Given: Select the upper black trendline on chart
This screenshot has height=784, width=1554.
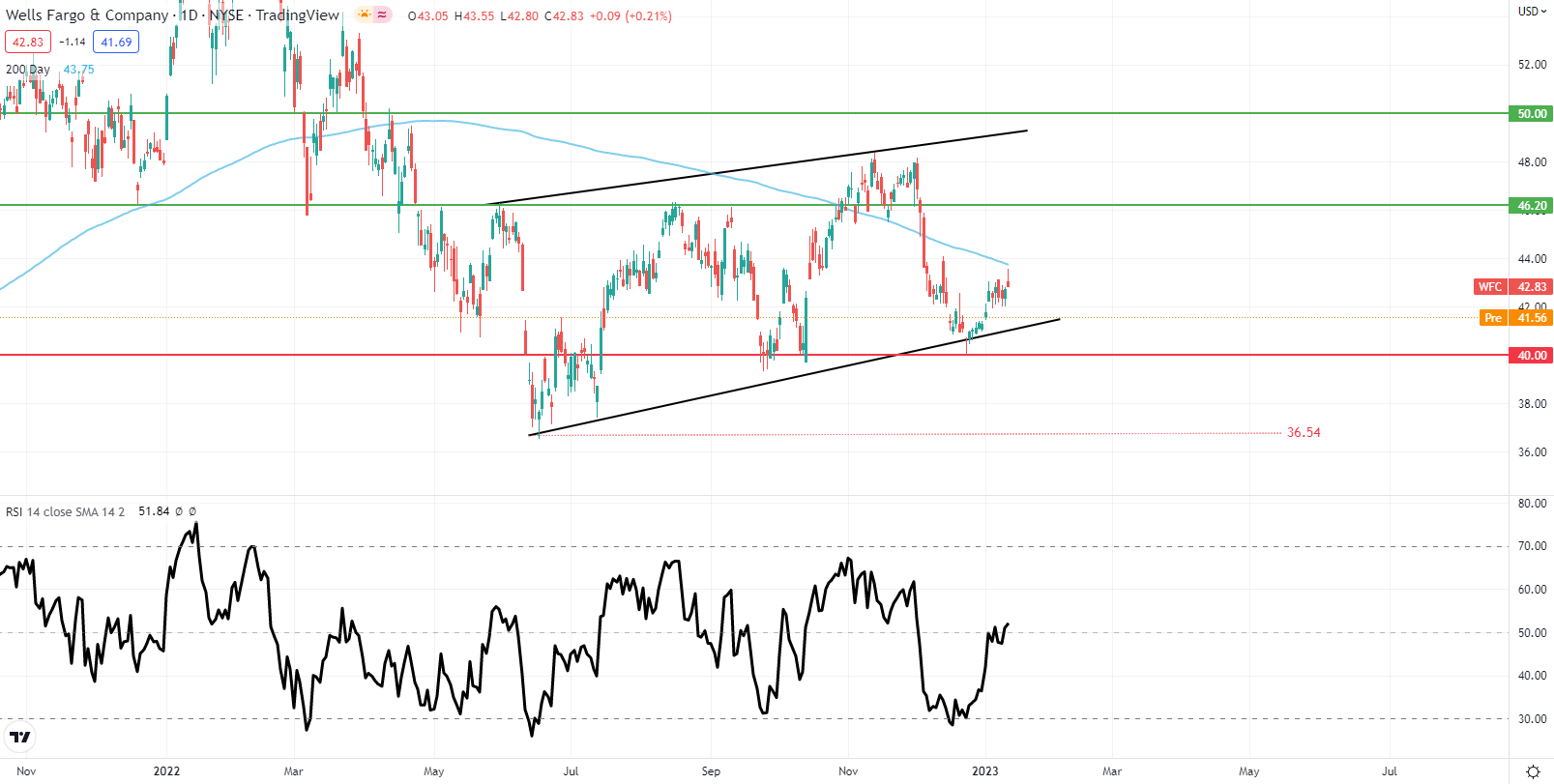Looking at the screenshot, I should [x=757, y=168].
